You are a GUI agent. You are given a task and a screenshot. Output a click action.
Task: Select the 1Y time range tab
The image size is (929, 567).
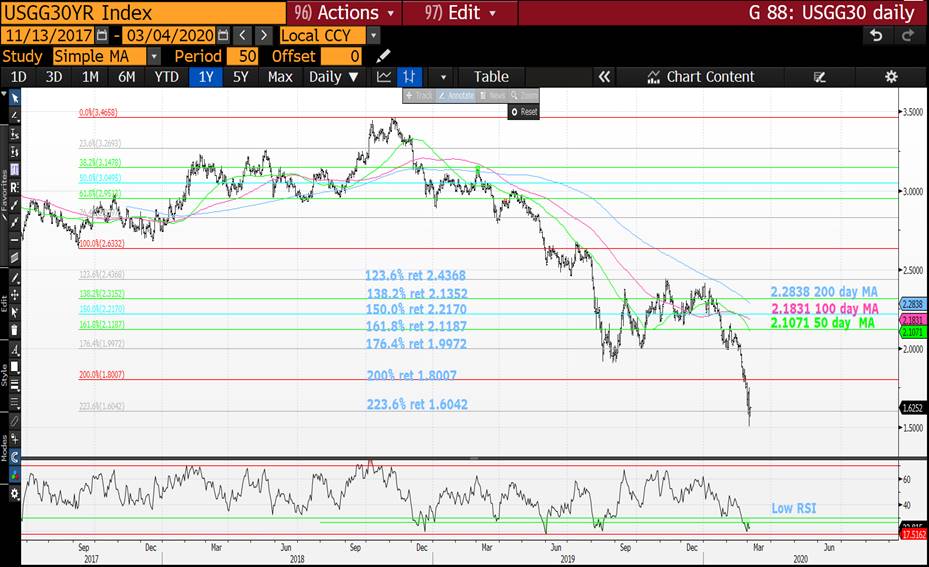(x=206, y=76)
